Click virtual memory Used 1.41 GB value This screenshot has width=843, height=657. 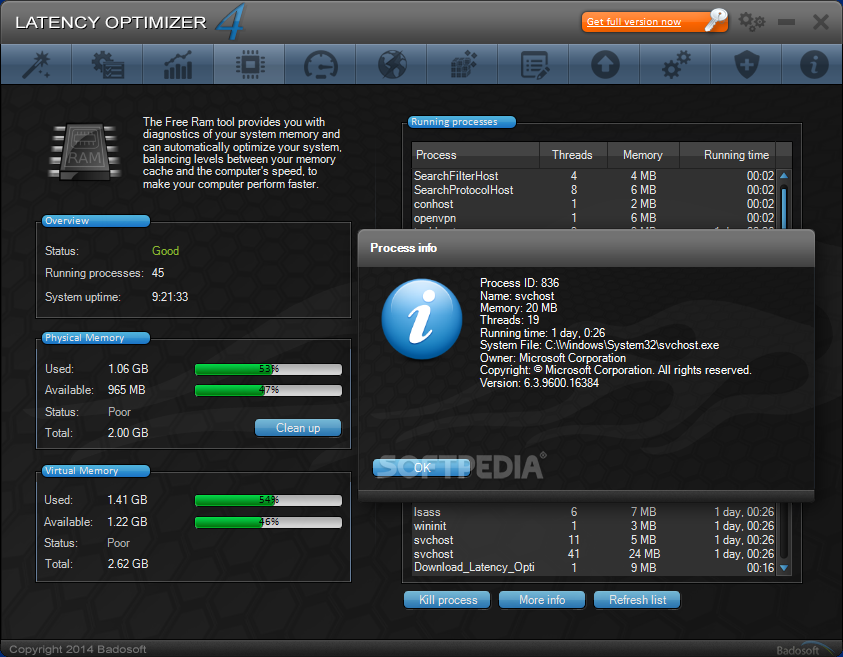point(127,500)
